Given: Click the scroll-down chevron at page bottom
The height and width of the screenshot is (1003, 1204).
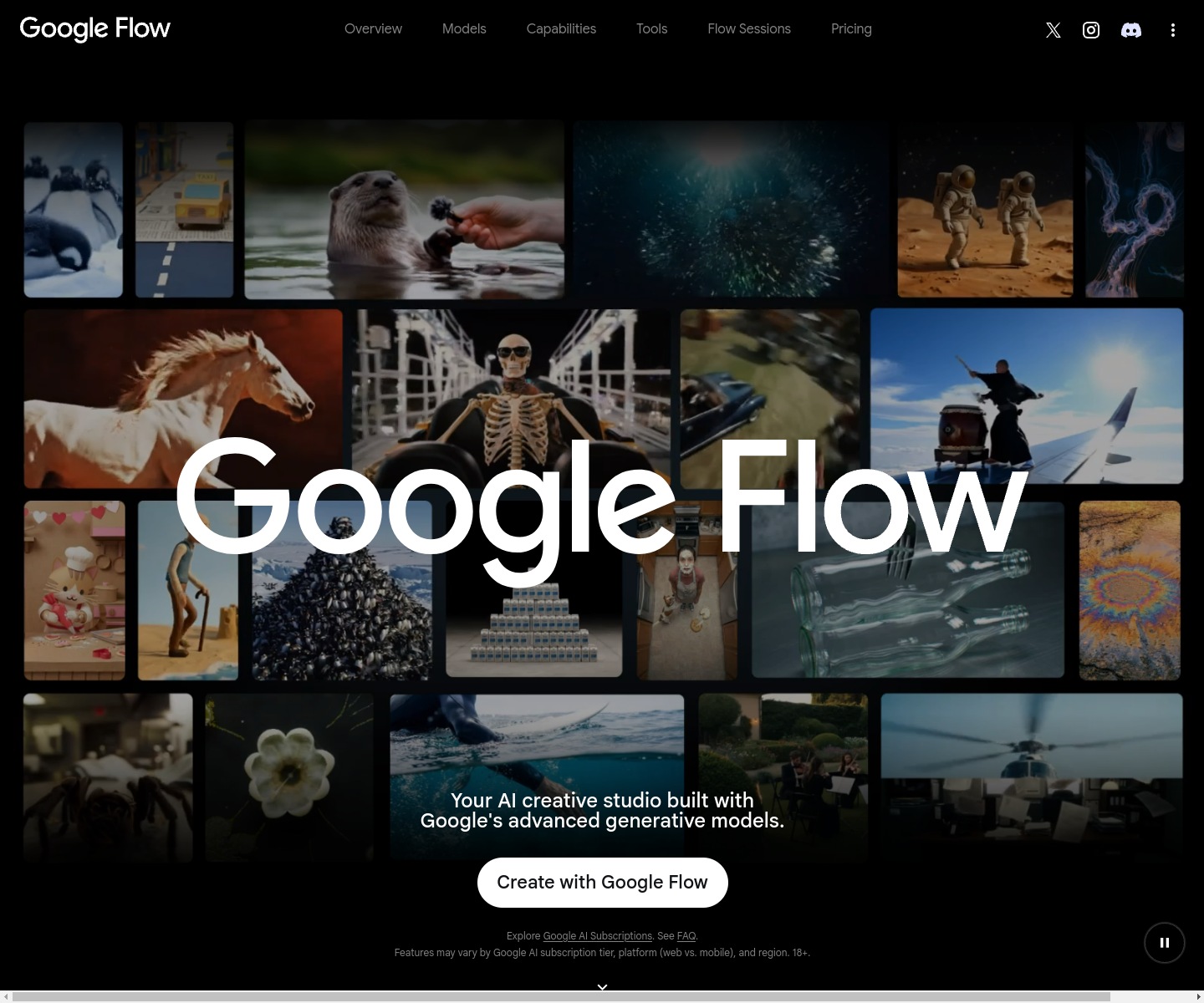Looking at the screenshot, I should point(602,987).
